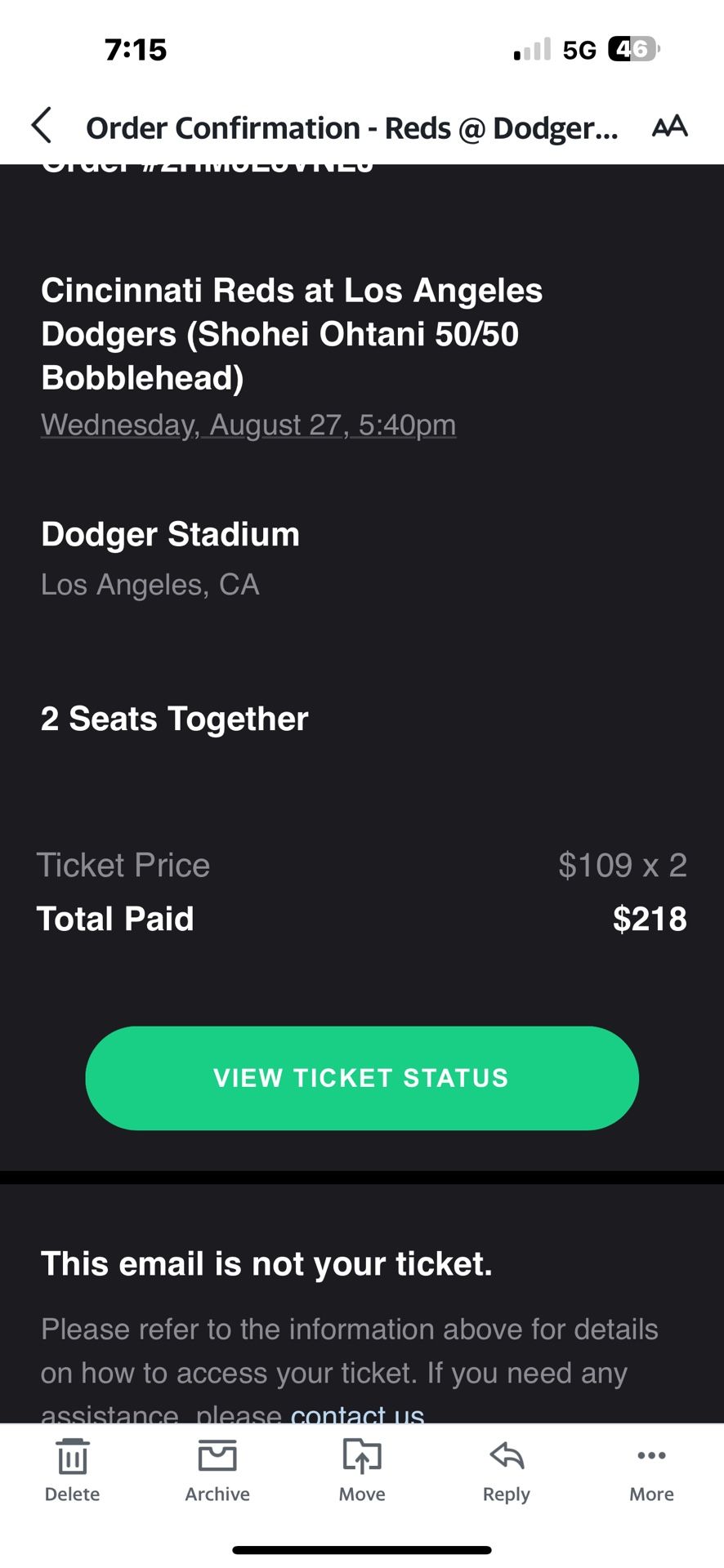Tap the 7:15 clock in status bar
This screenshot has height=1568, width=724.
click(x=136, y=50)
